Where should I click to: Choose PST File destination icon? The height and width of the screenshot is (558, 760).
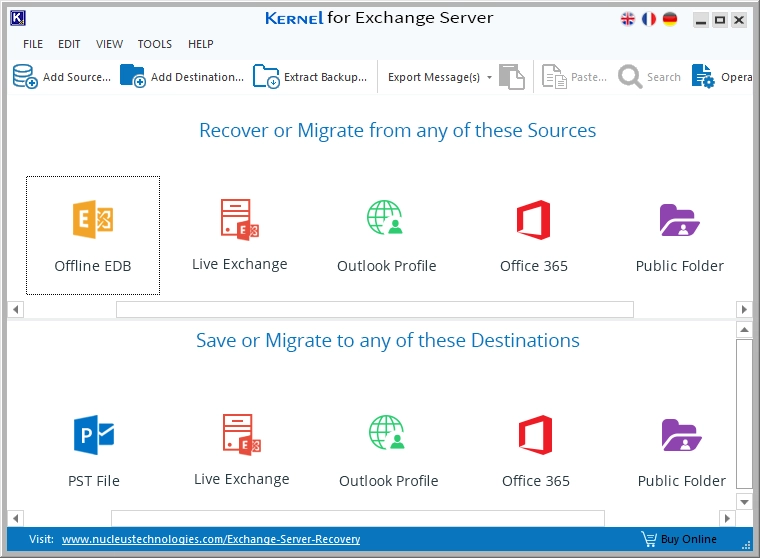click(x=94, y=435)
